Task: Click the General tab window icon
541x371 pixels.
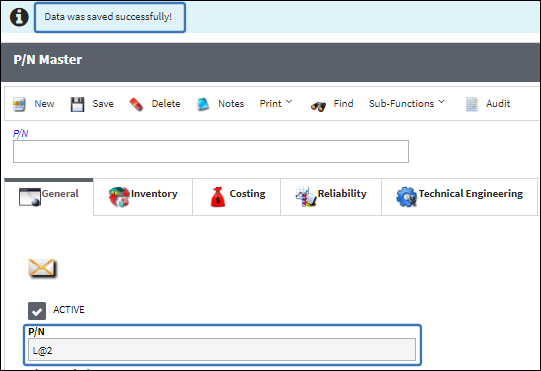Action: pos(30,197)
